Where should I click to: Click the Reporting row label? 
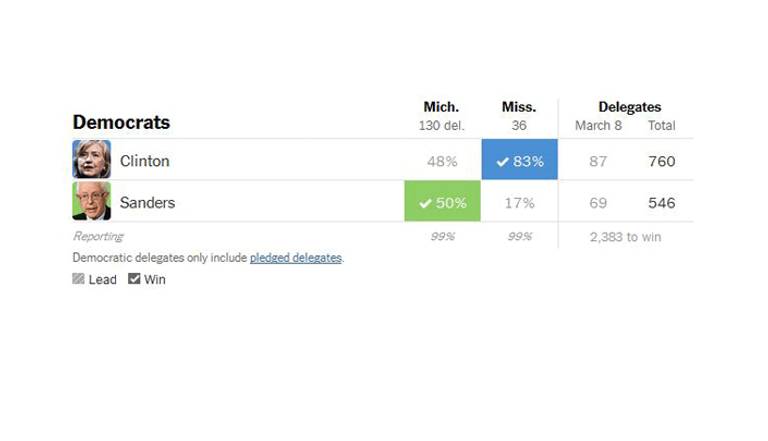98,237
